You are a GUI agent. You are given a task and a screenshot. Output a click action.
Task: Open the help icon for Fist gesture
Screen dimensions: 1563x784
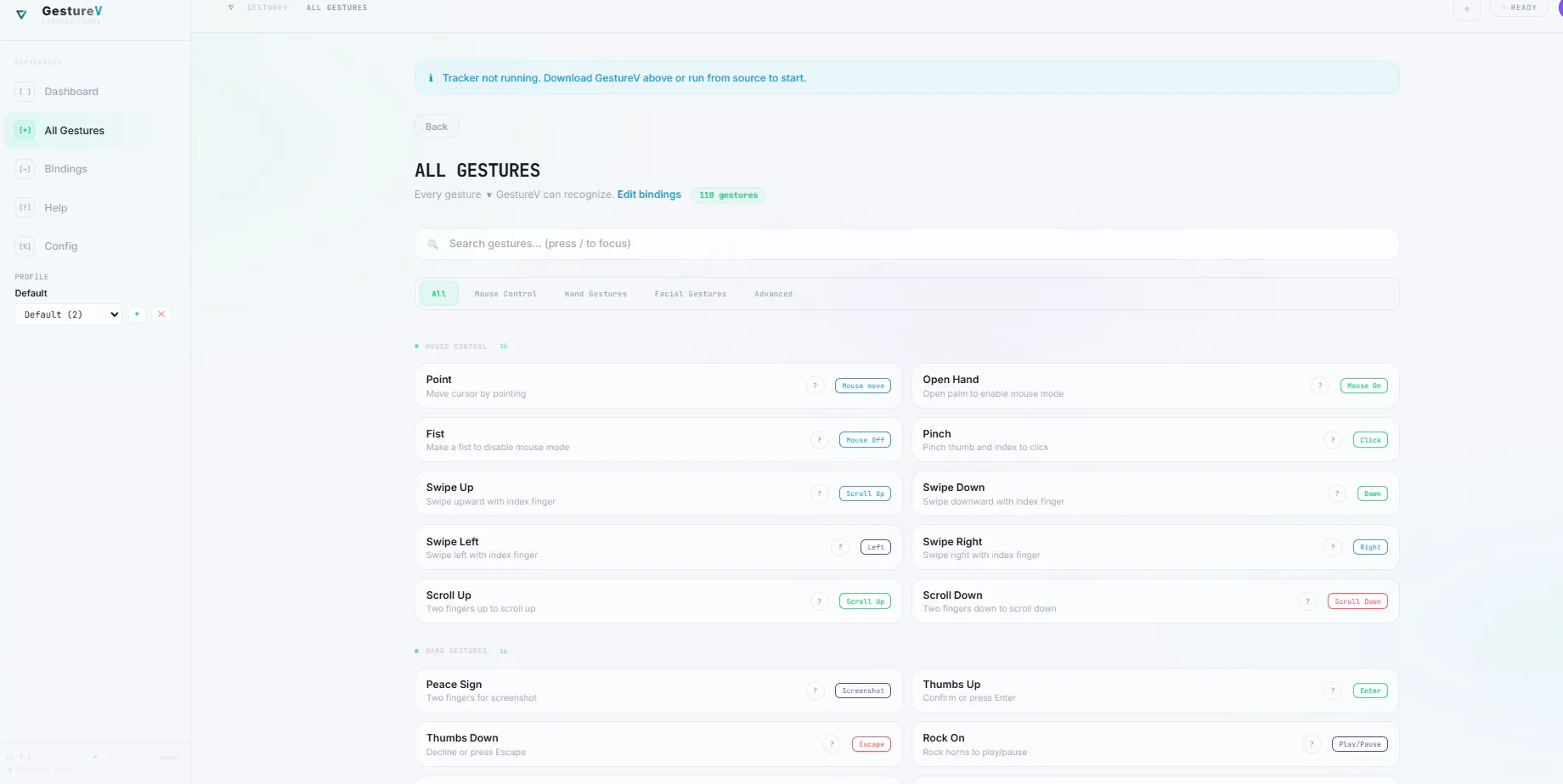pyautogui.click(x=820, y=440)
